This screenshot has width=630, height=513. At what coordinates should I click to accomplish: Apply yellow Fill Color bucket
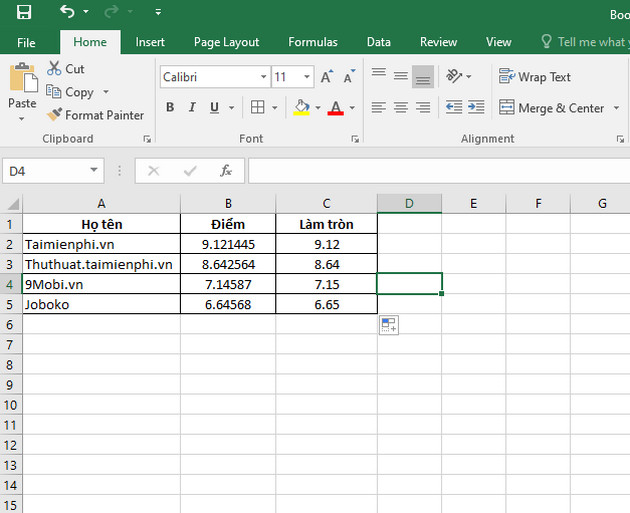[x=301, y=107]
